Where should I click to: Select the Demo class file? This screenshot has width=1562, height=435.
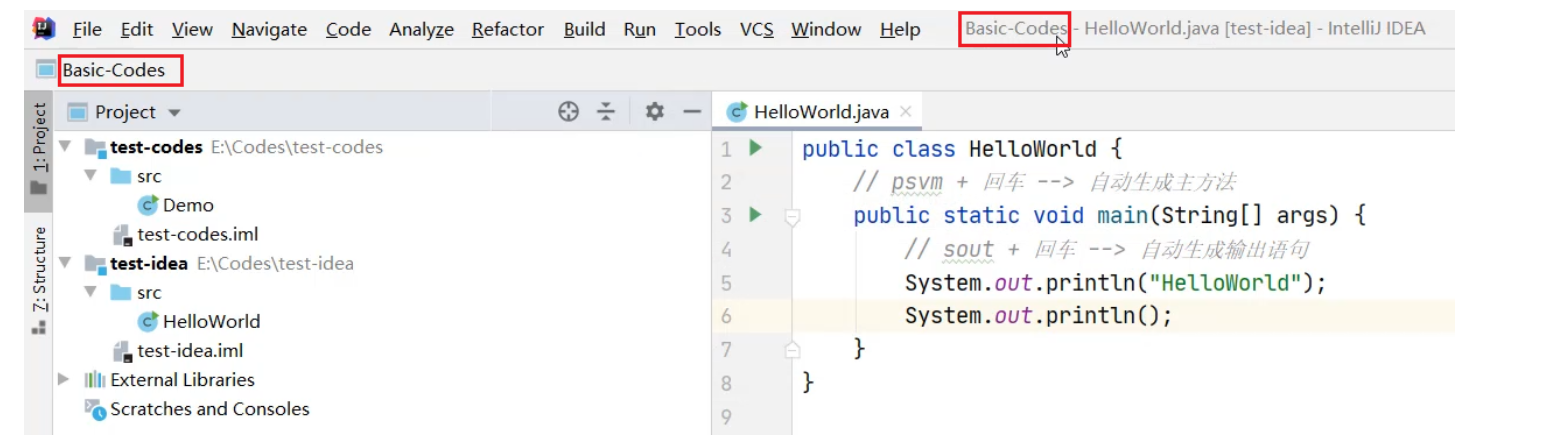point(188,205)
